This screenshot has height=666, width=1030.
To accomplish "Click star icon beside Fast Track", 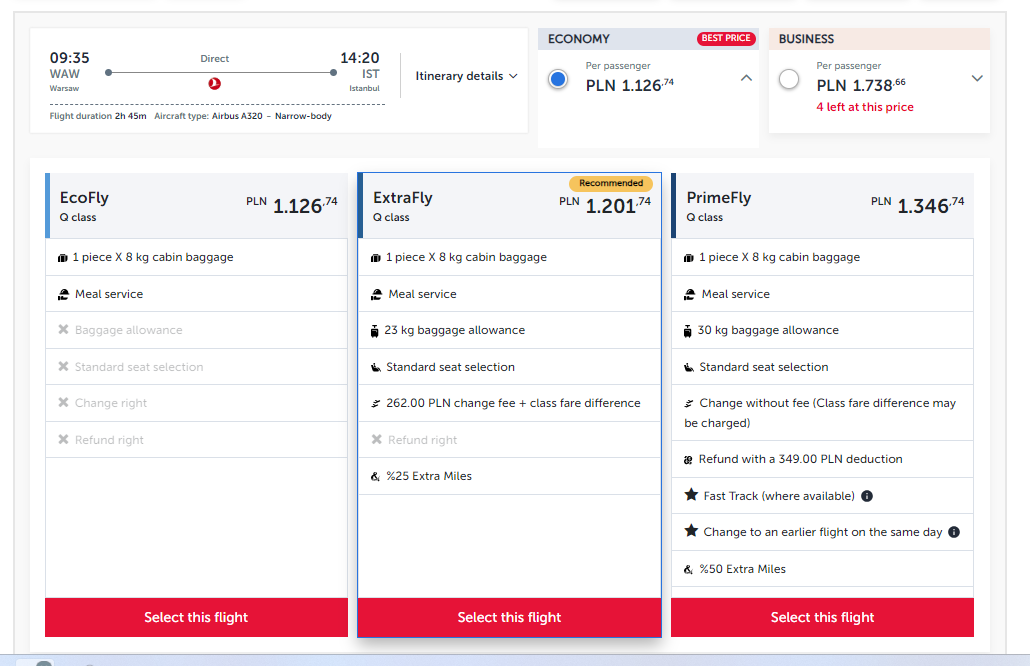I will point(691,495).
